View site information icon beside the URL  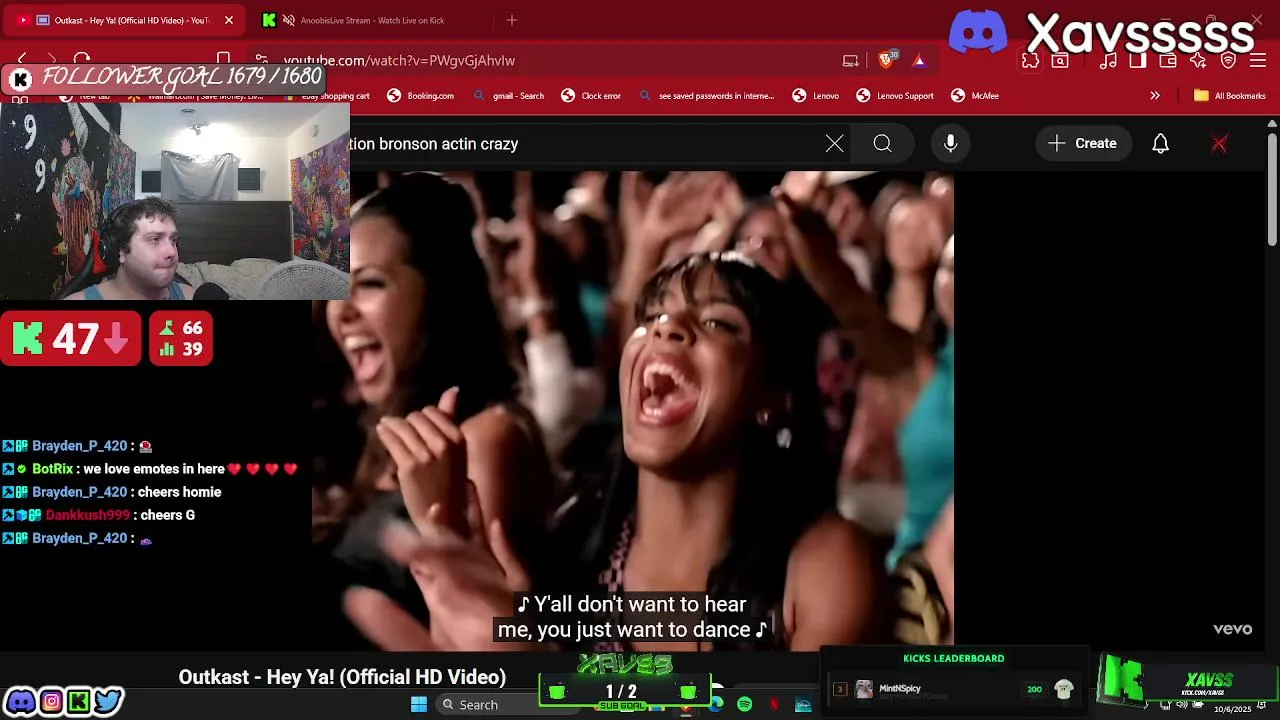click(261, 60)
